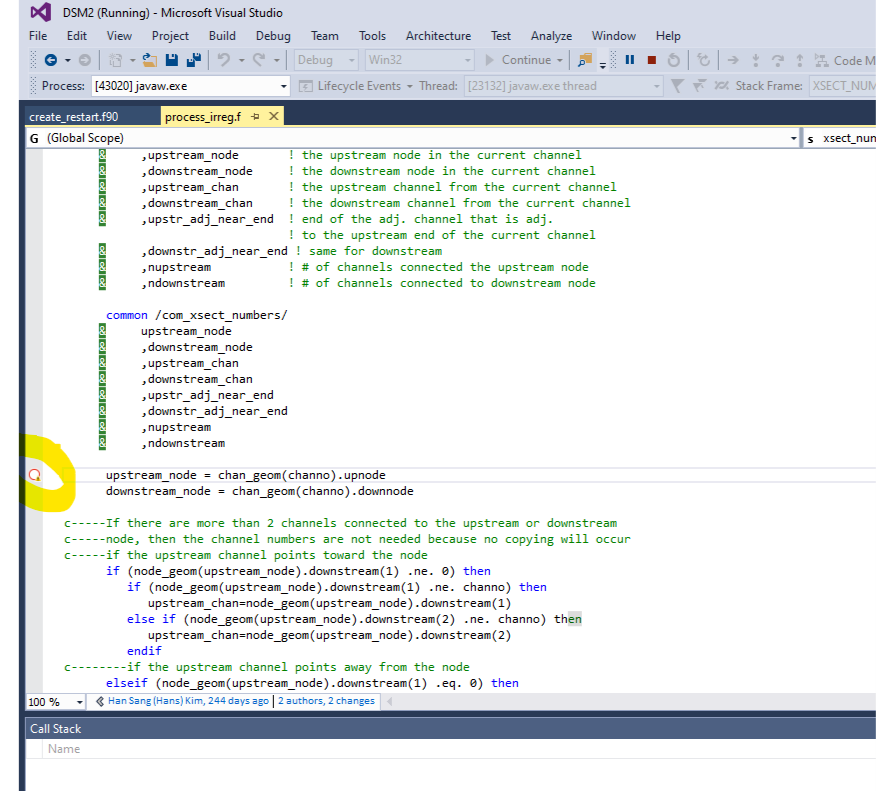
Task: Open the Tools menu
Action: pyautogui.click(x=372, y=36)
